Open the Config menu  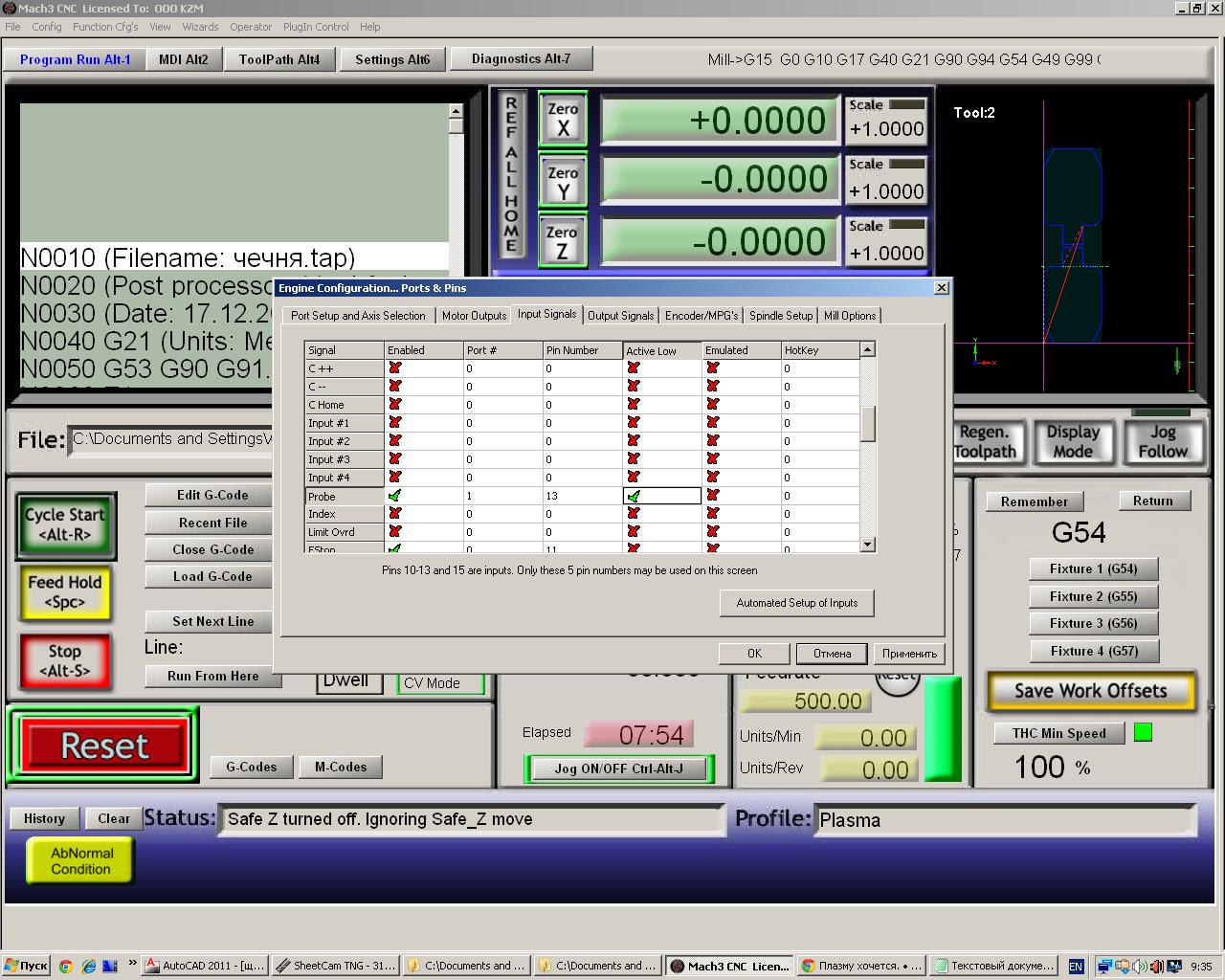click(46, 27)
